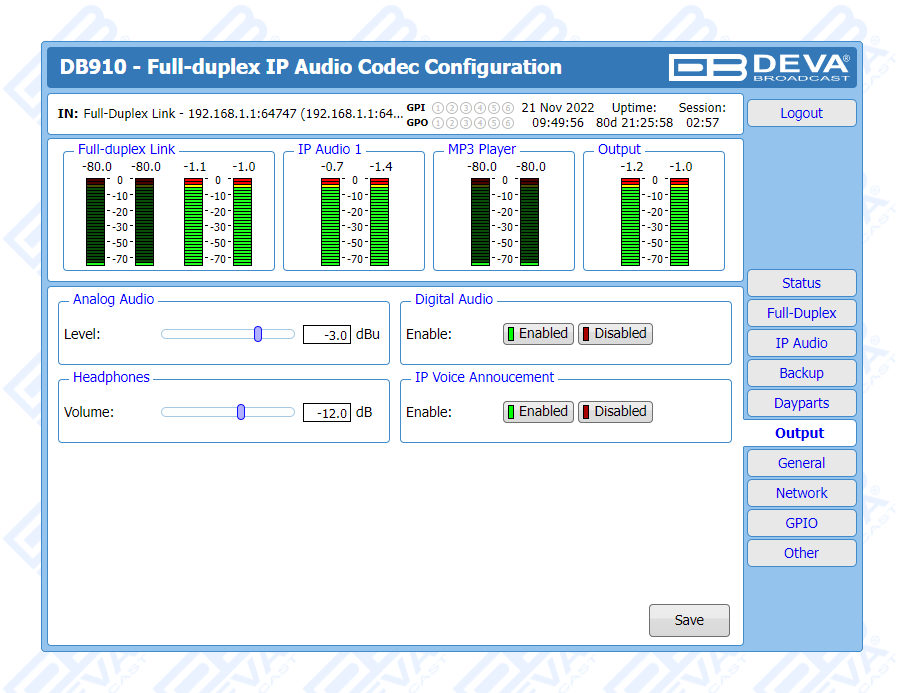Click GPO indicator number 6
Screen dimensions: 904x693
(508, 123)
